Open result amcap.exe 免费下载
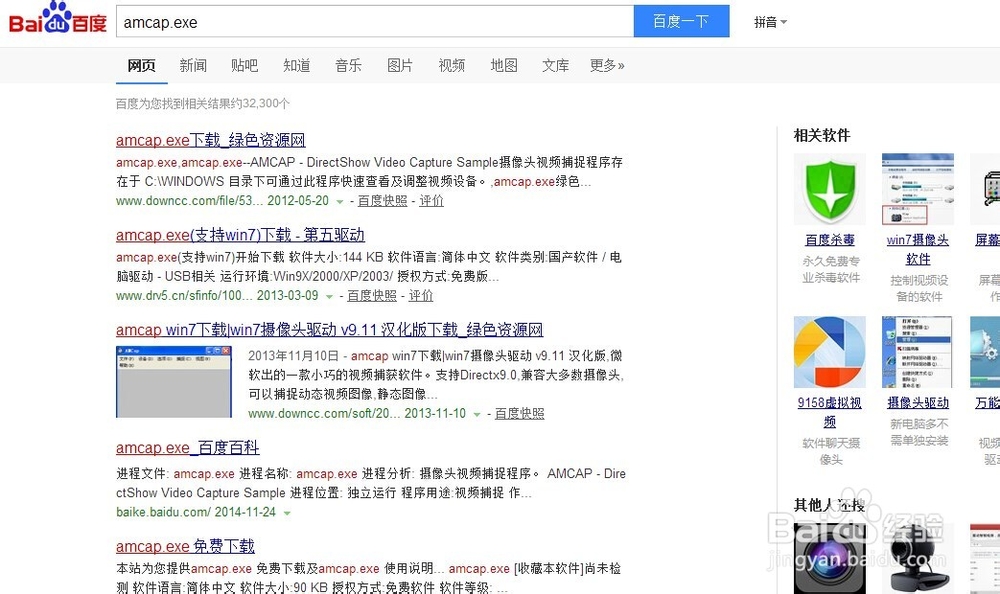 (x=186, y=546)
